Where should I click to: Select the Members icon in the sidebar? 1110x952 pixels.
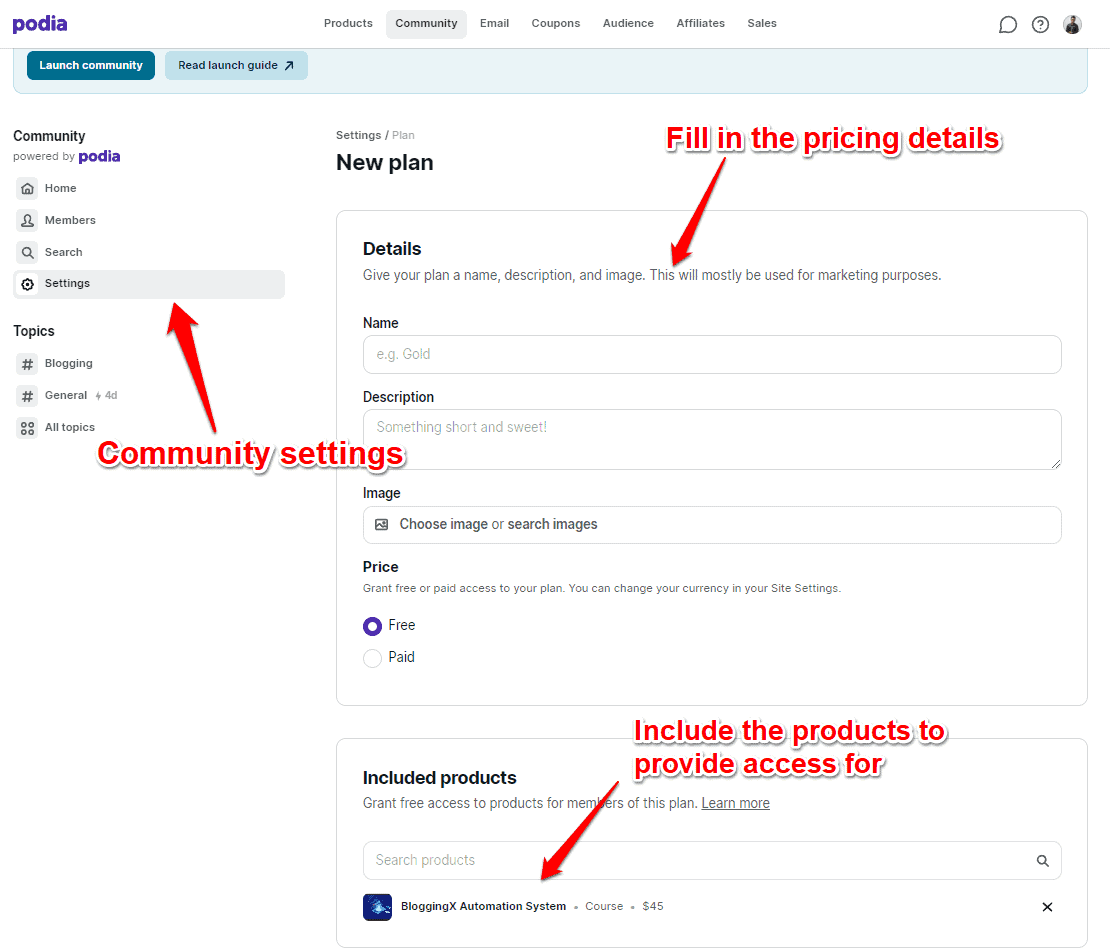[27, 220]
